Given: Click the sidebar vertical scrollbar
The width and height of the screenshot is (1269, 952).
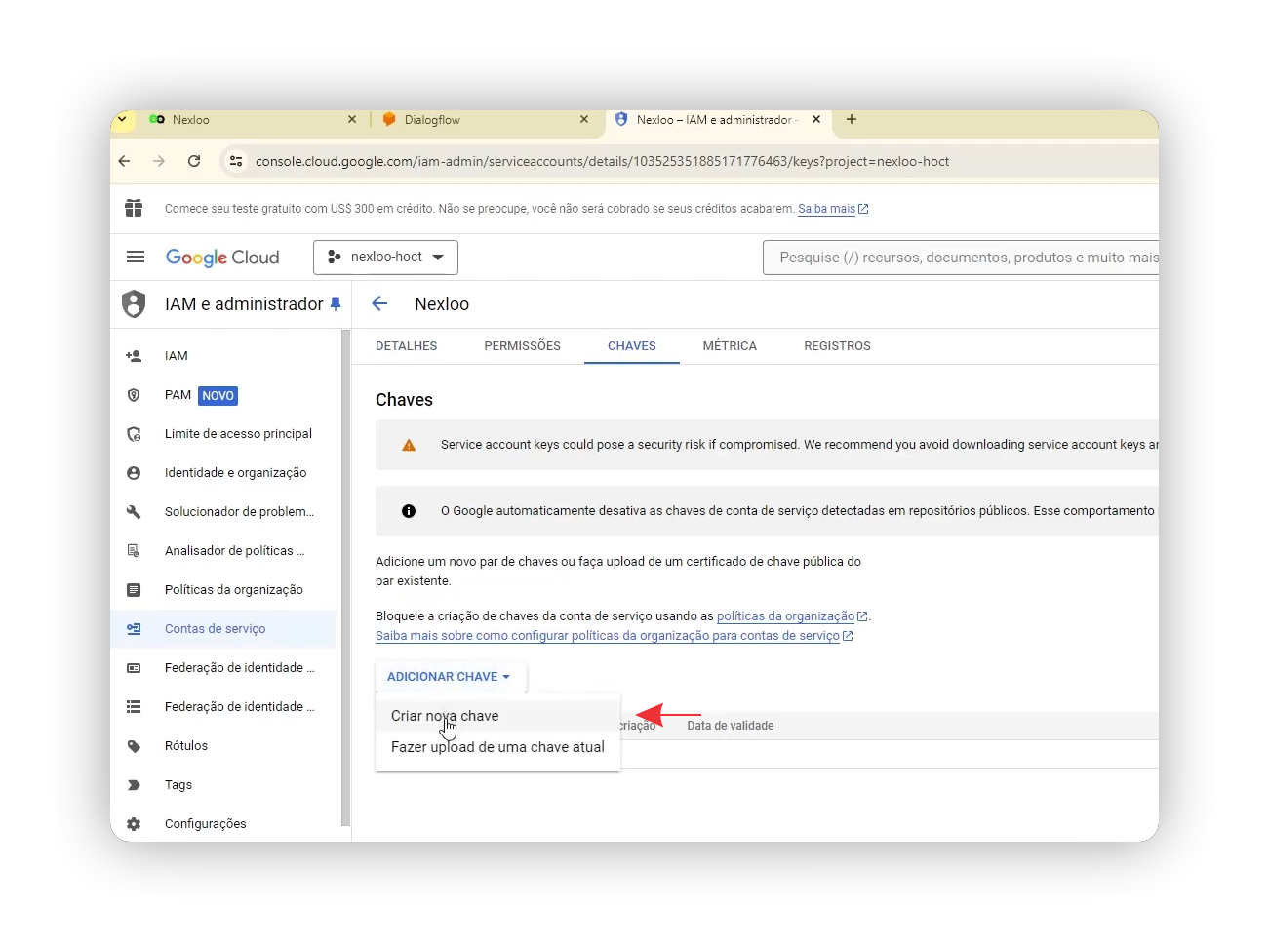Looking at the screenshot, I should pyautogui.click(x=345, y=577).
